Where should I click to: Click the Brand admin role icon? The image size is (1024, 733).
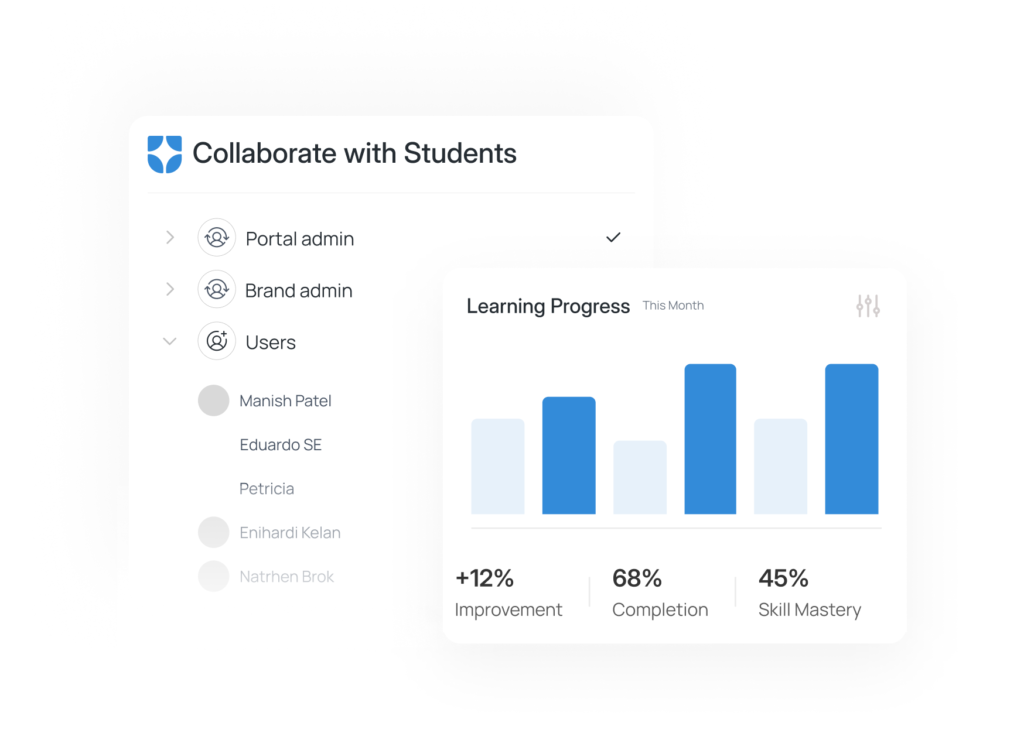click(x=216, y=290)
